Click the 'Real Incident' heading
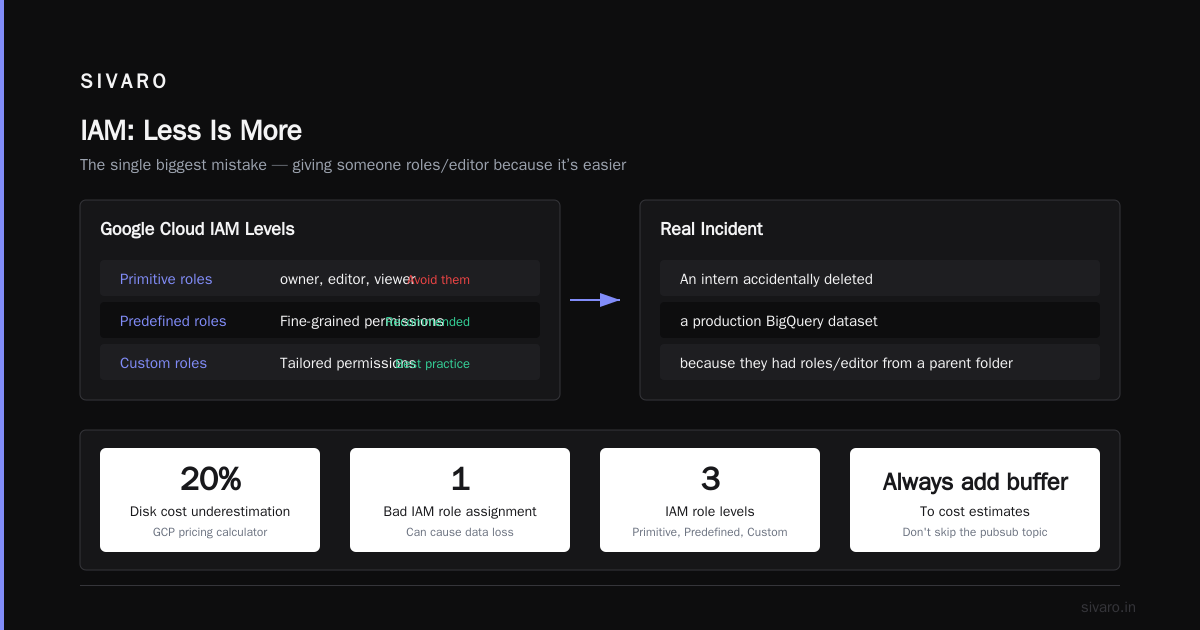Screen dimensions: 1200x630 [x=711, y=229]
